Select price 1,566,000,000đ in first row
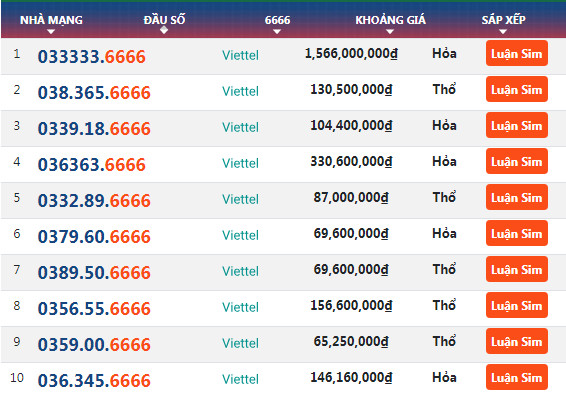The image size is (566, 398). (351, 54)
